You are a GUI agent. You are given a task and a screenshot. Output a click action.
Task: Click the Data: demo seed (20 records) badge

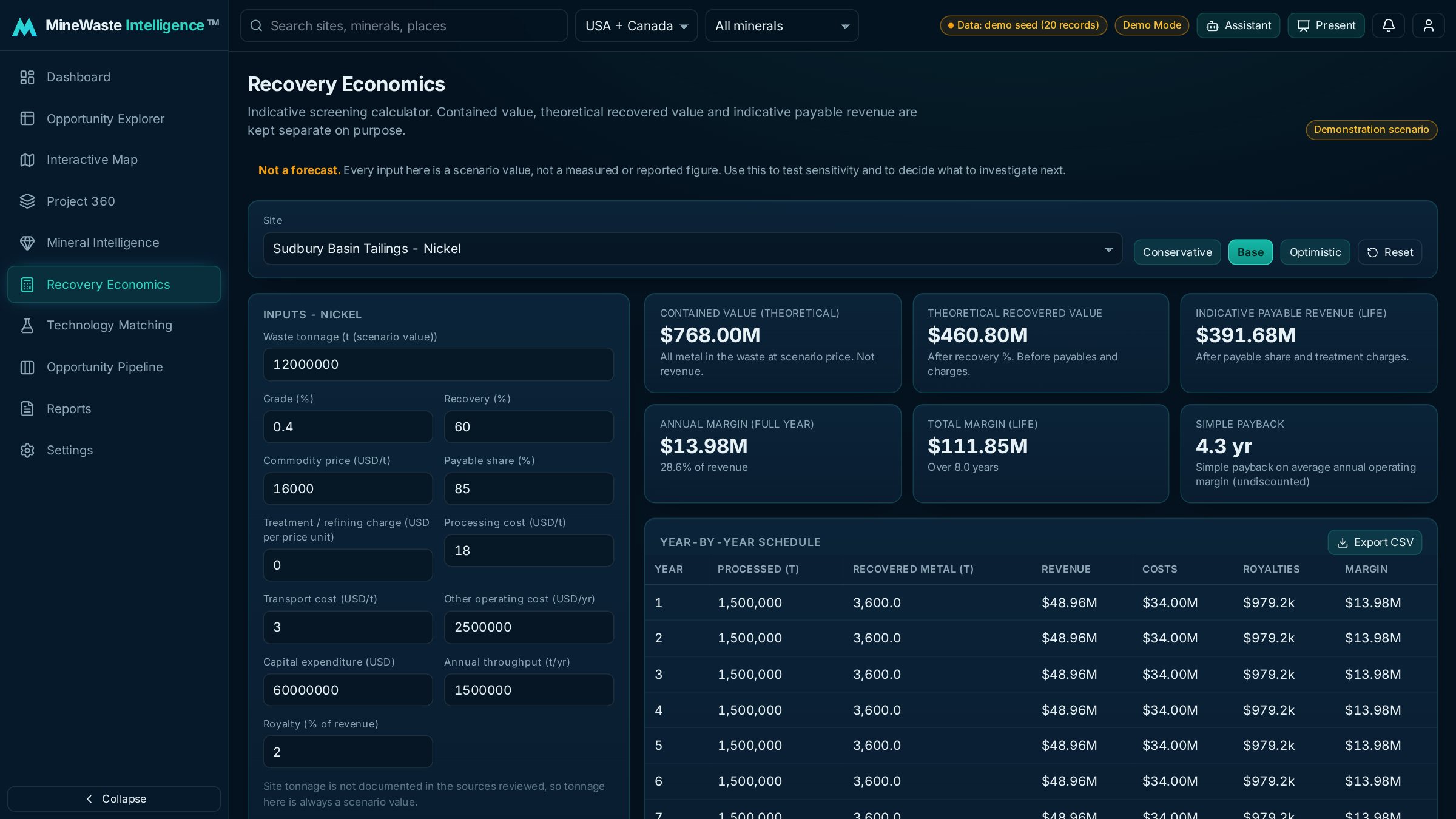(x=1023, y=25)
